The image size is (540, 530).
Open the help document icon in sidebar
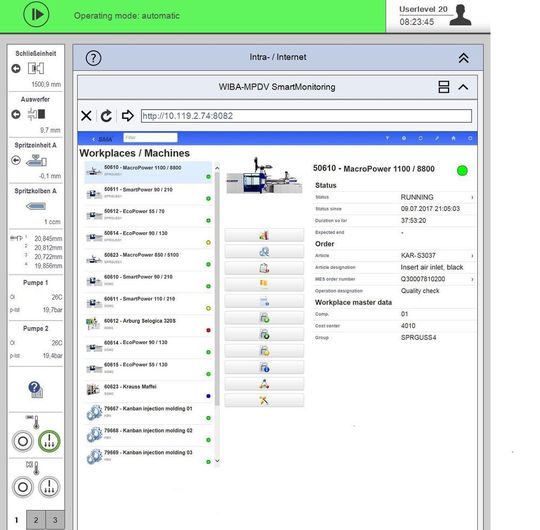pyautogui.click(x=35, y=390)
